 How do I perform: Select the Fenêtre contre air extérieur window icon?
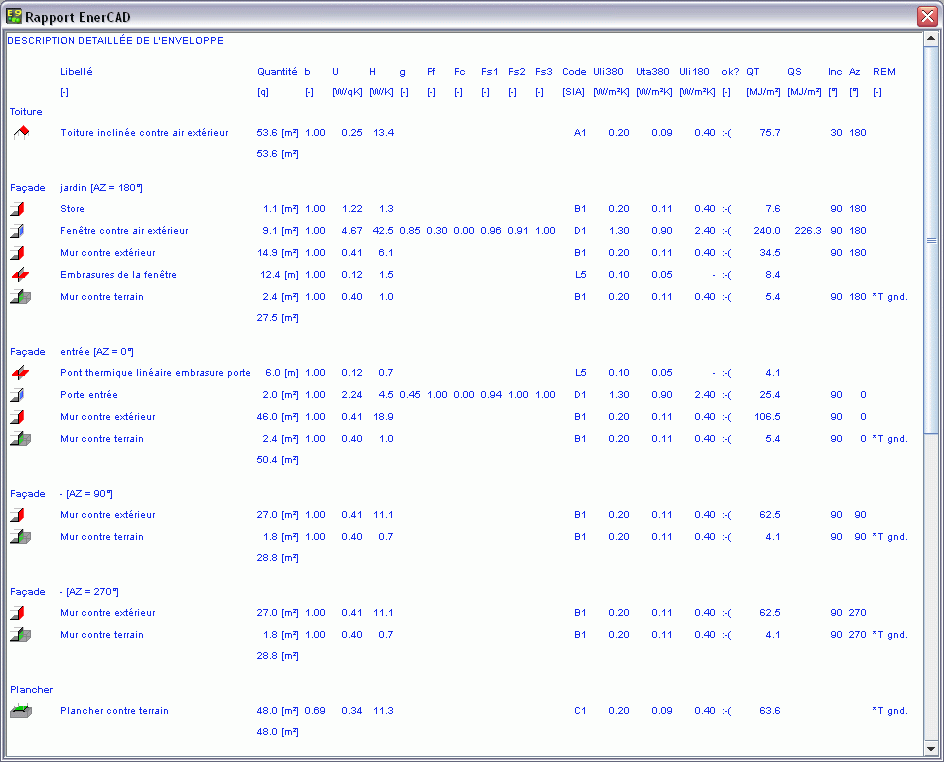coord(19,231)
